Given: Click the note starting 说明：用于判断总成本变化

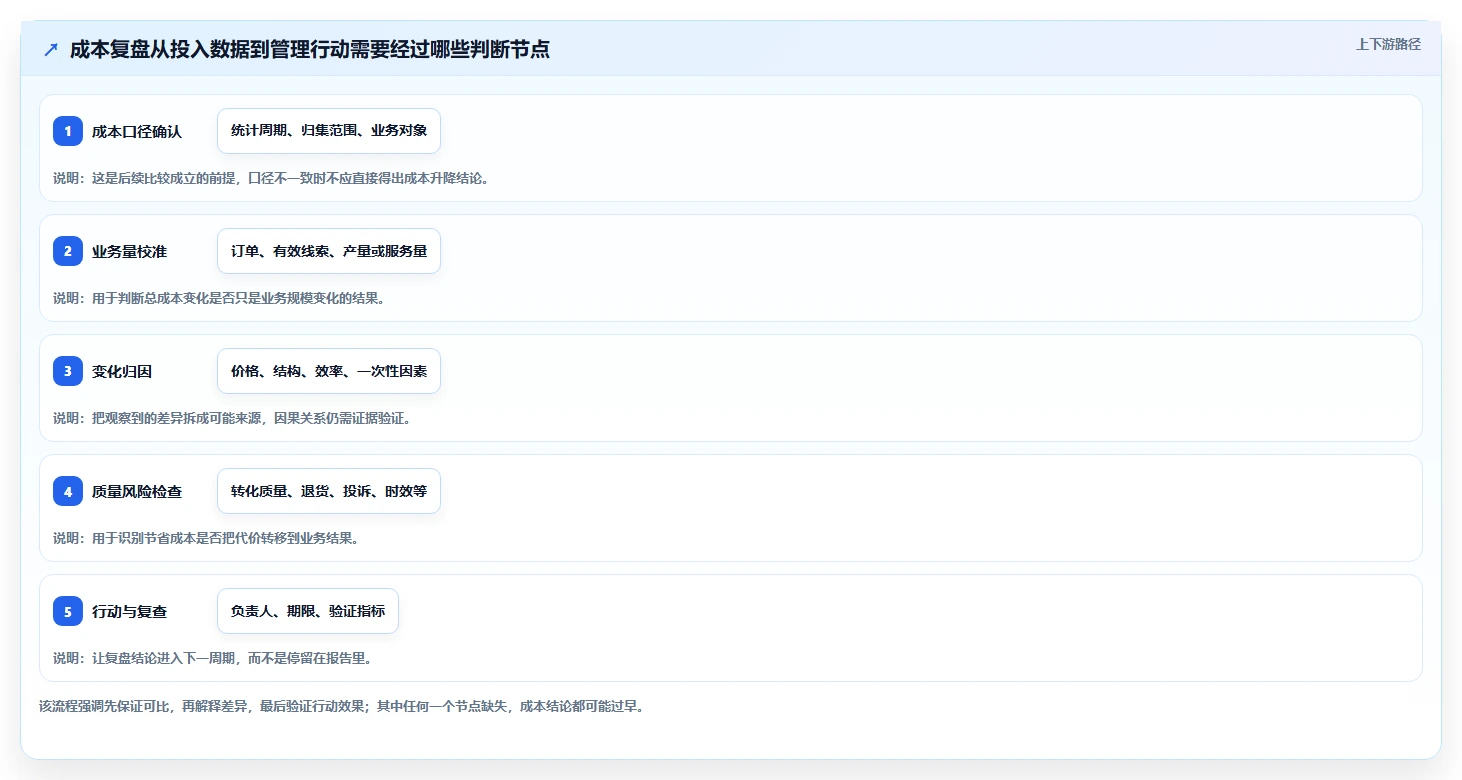Looking at the screenshot, I should [219, 298].
